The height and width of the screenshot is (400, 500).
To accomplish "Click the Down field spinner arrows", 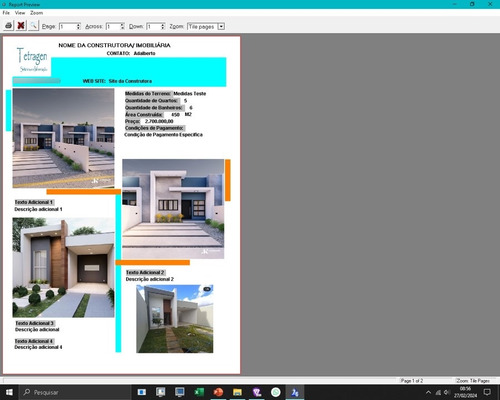I will pyautogui.click(x=163, y=26).
